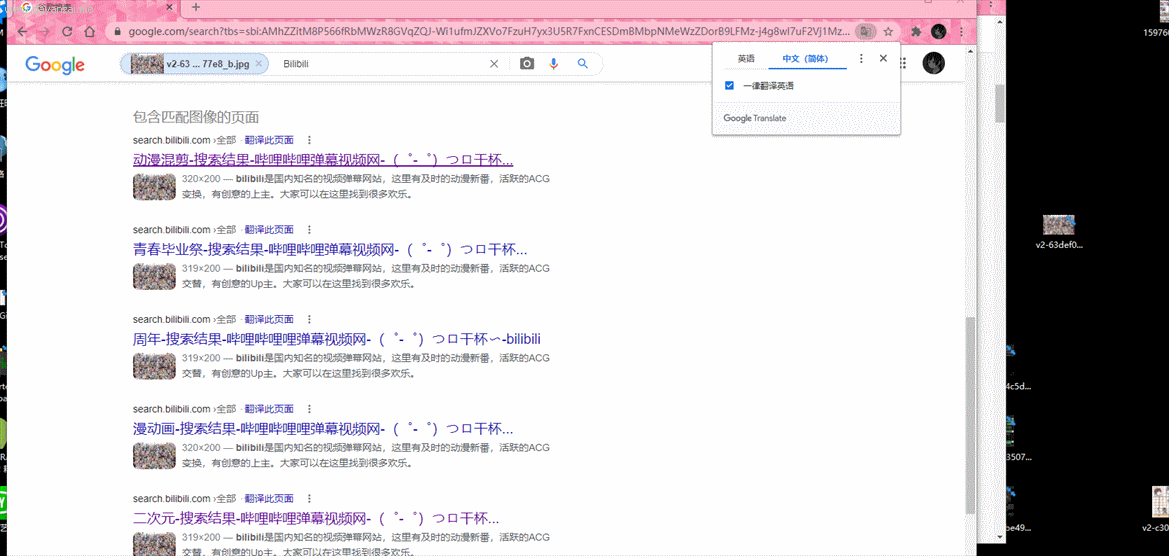Remove the v2-63 image chip from search
The image size is (1169, 556).
pos(258,64)
